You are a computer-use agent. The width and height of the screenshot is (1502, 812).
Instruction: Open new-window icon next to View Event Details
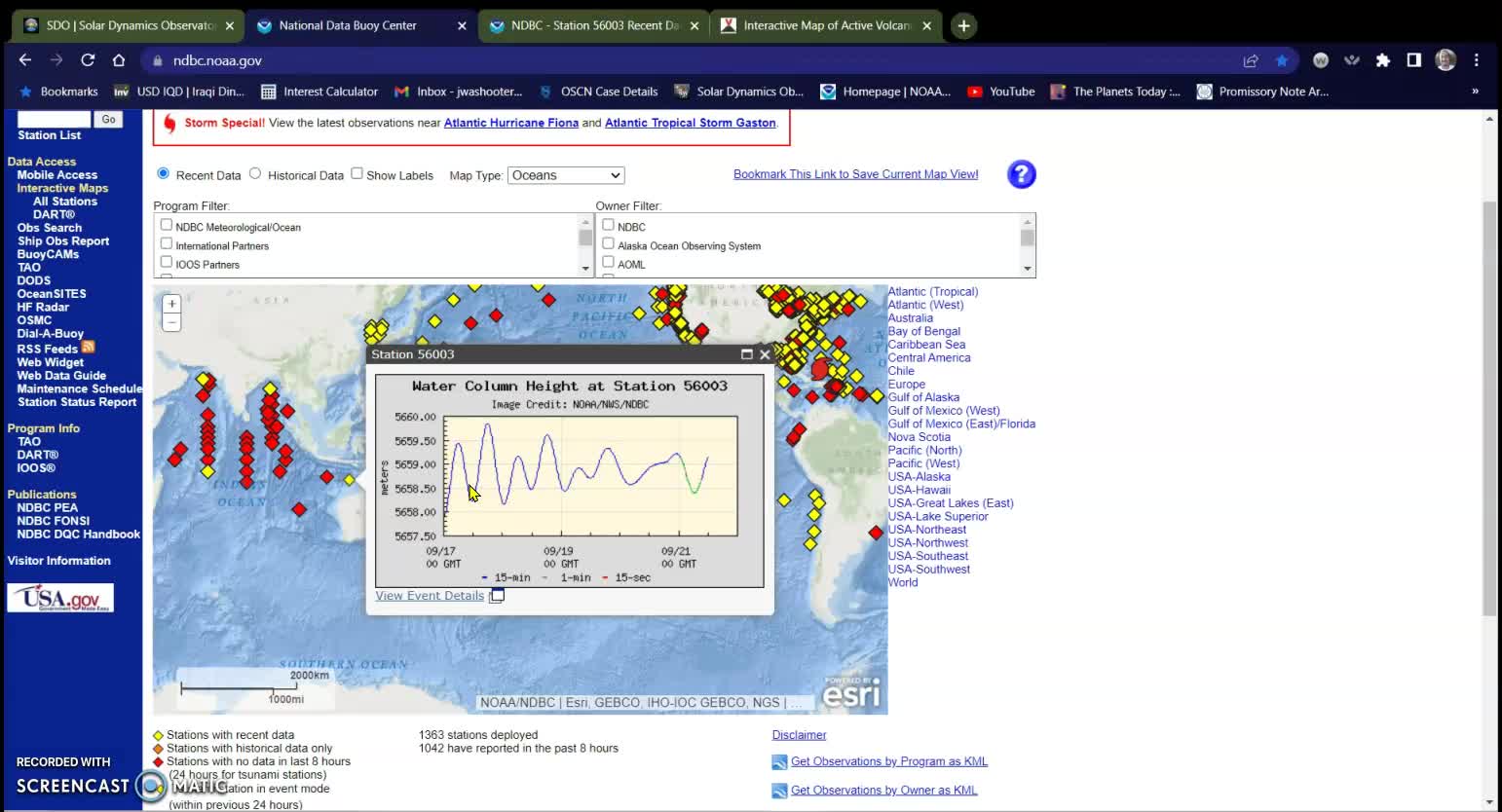[x=497, y=596]
